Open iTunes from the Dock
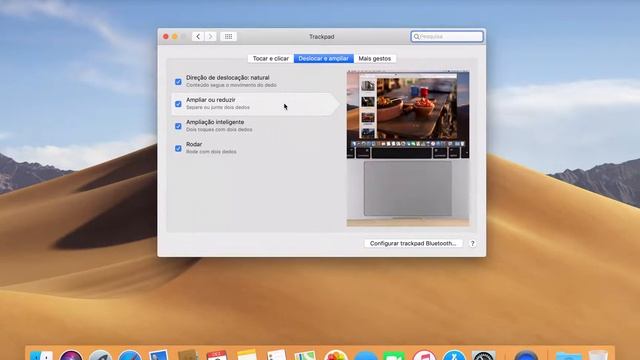 click(x=424, y=356)
